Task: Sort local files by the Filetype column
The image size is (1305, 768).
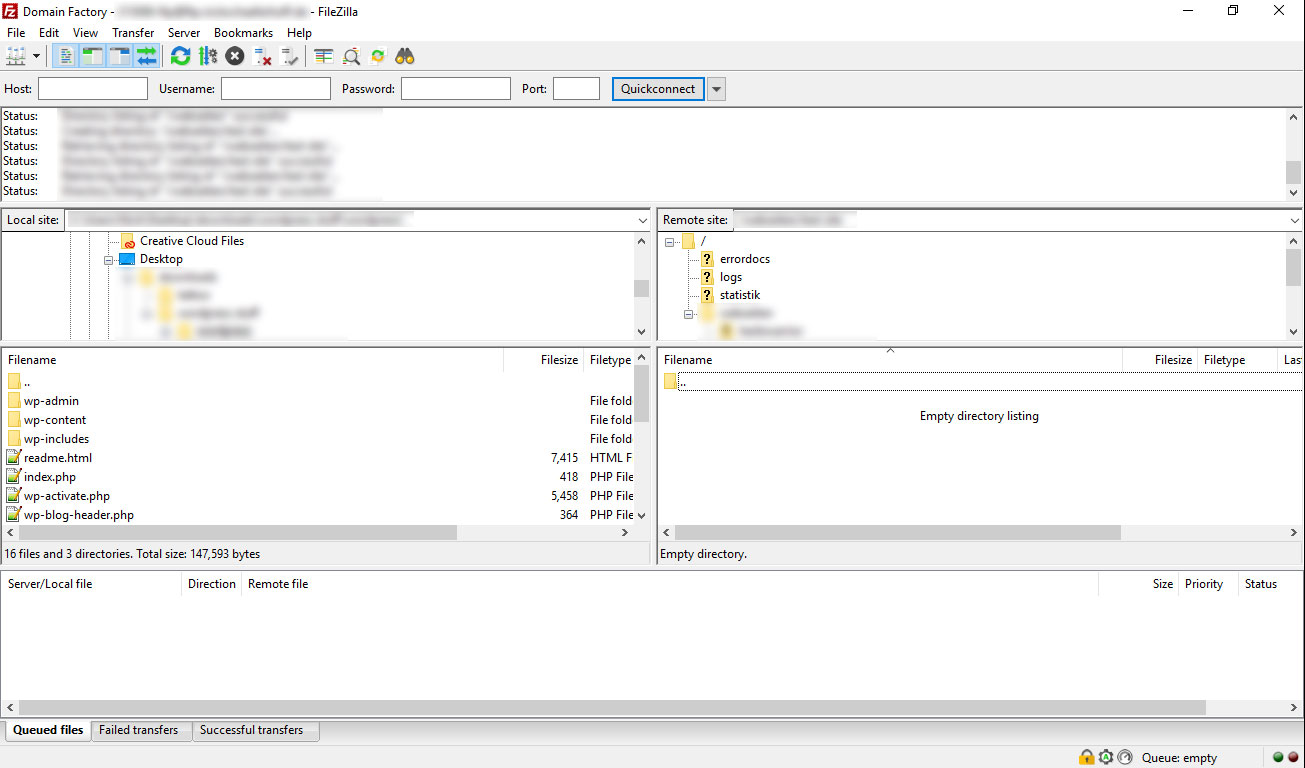Action: (609, 360)
